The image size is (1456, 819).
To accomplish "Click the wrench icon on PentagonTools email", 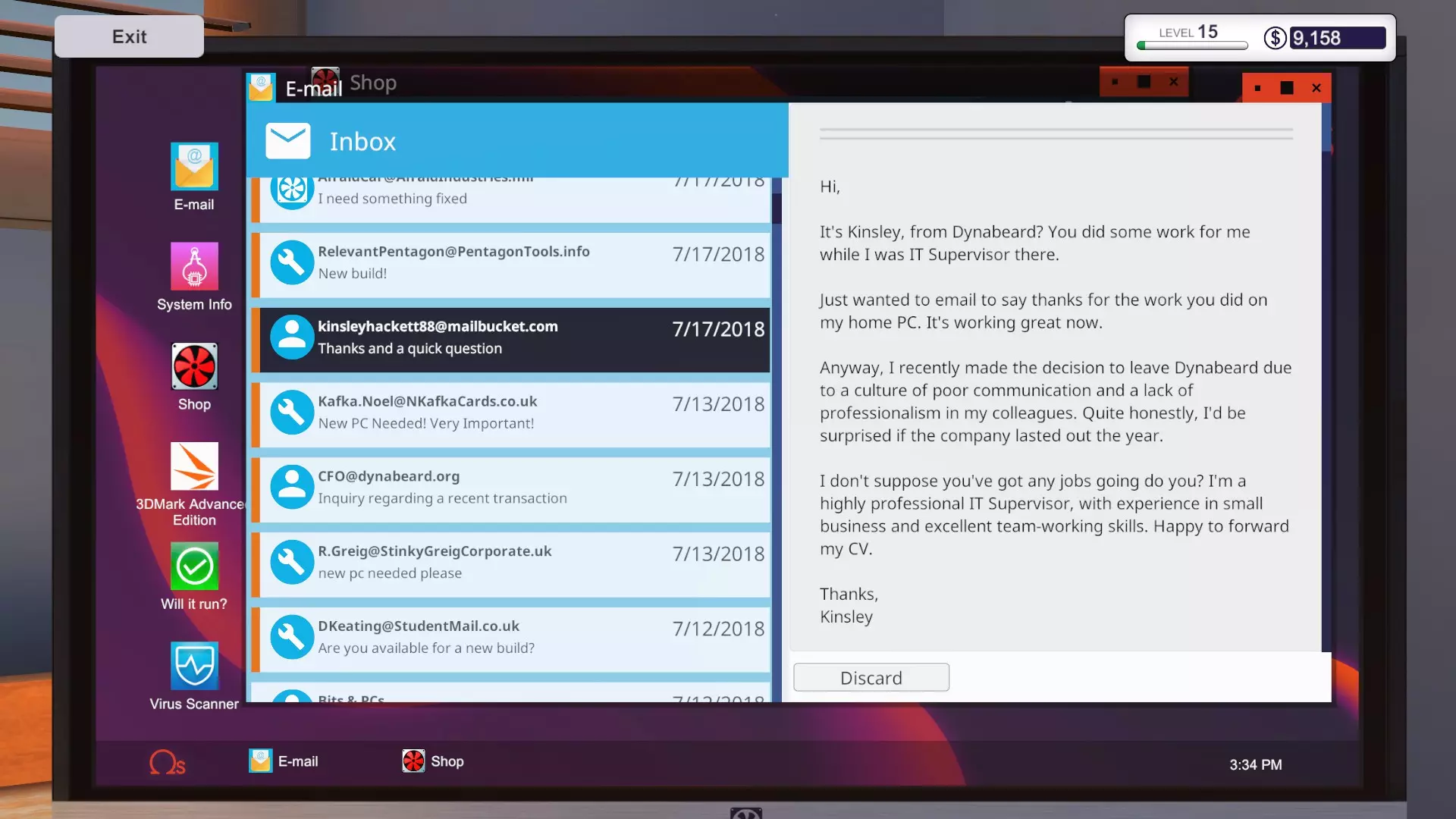I will click(x=292, y=262).
